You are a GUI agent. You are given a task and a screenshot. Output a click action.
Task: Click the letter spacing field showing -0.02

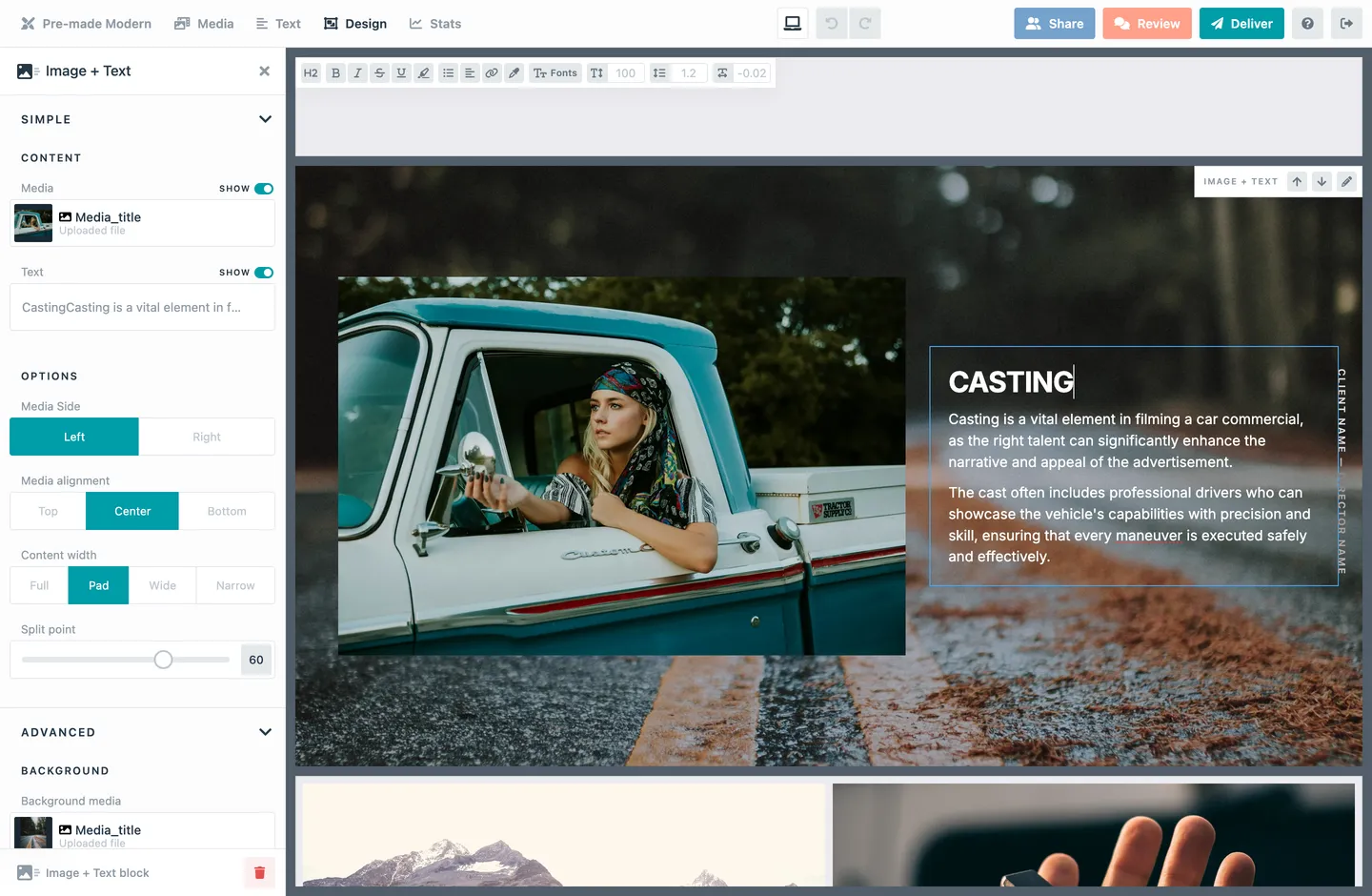click(x=752, y=73)
